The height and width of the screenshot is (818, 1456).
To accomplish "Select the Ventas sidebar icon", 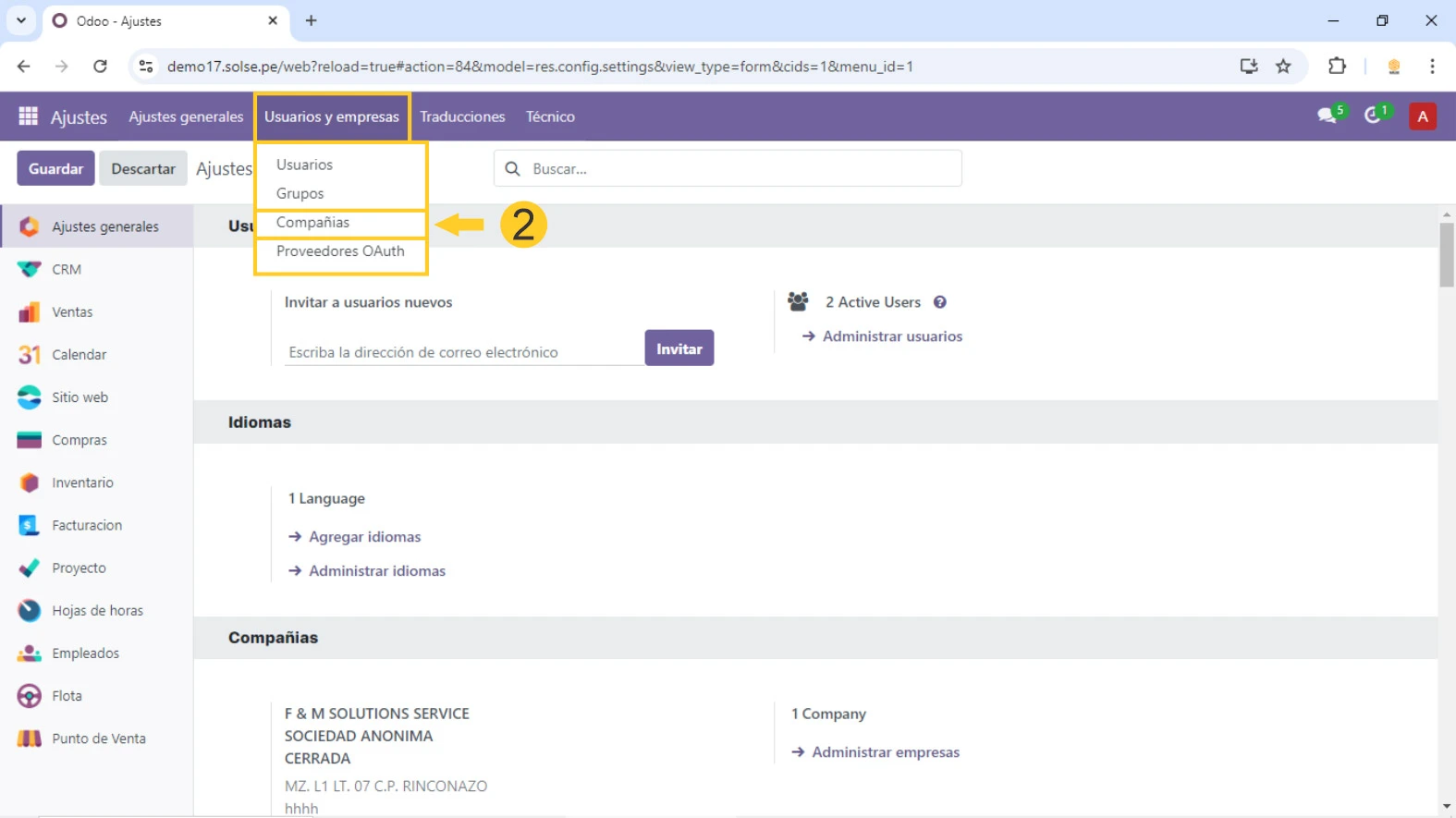I will (x=30, y=312).
